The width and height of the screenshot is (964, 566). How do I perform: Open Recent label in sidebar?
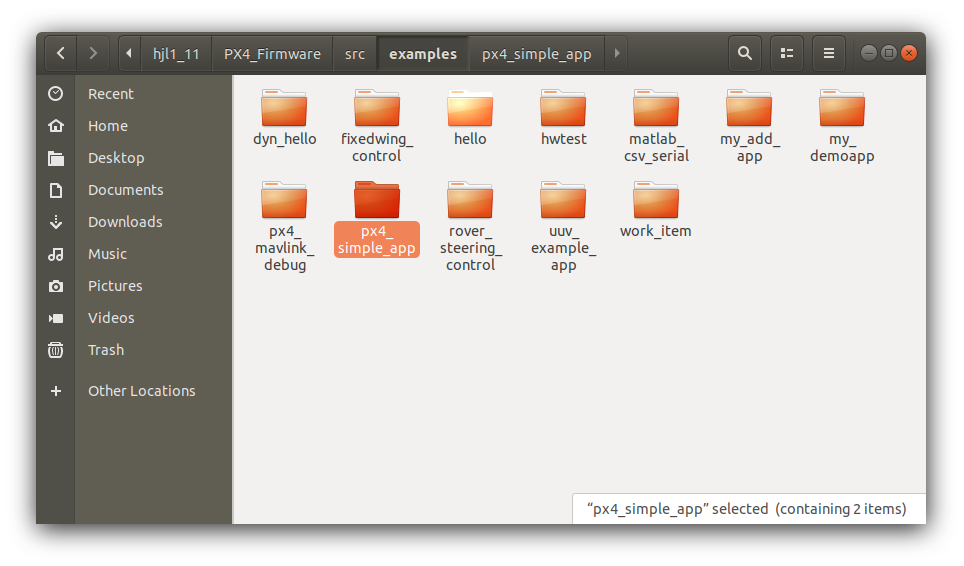click(x=111, y=94)
